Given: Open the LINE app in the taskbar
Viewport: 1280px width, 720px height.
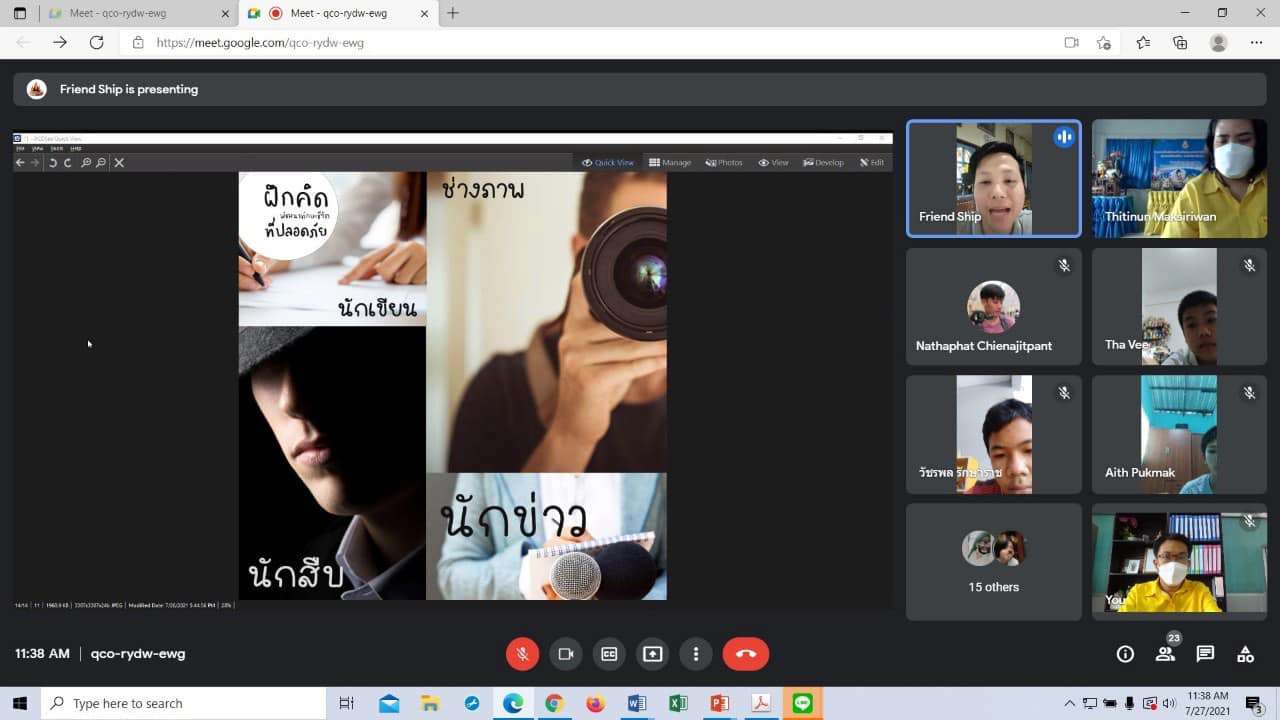Looking at the screenshot, I should click(802, 703).
